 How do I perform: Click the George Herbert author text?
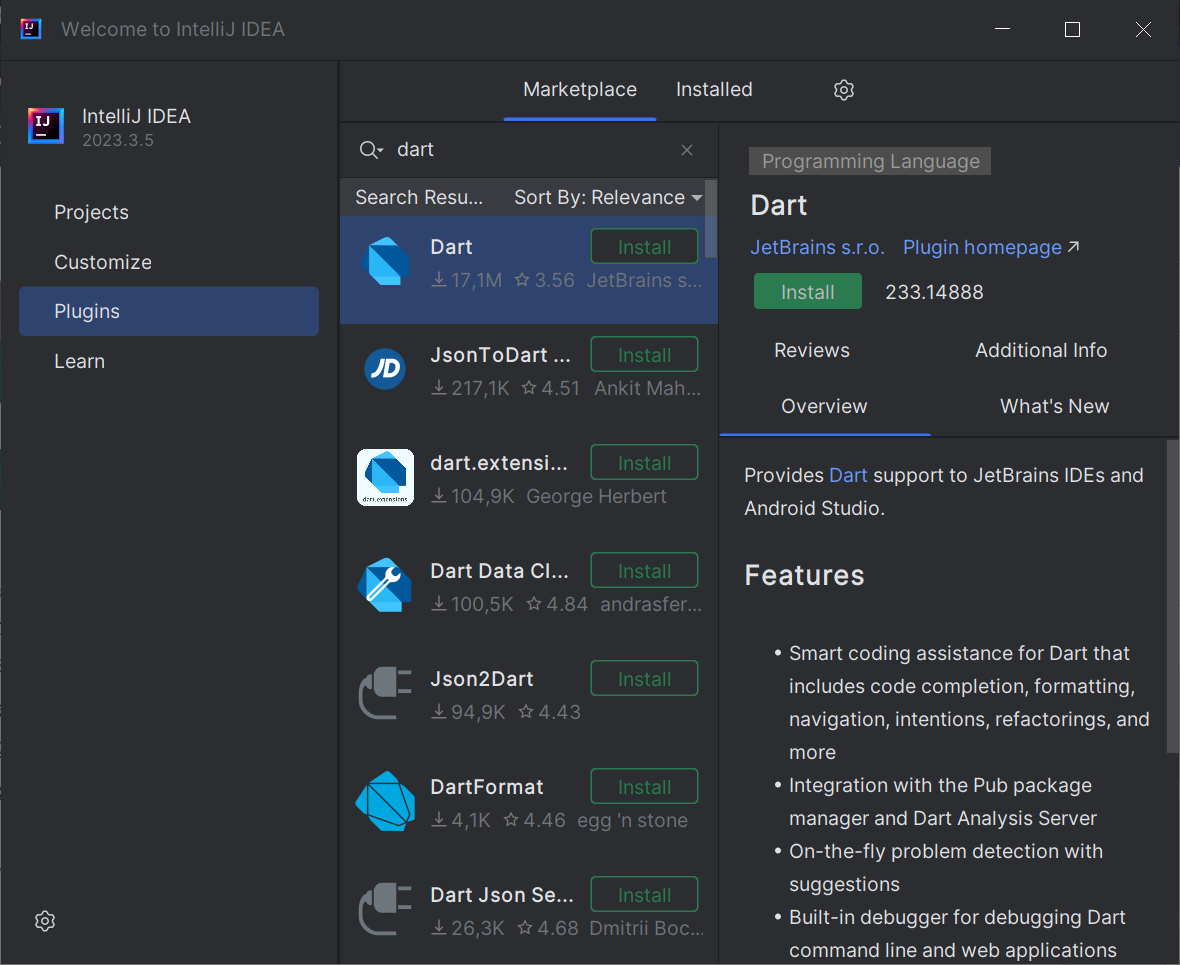click(x=596, y=496)
